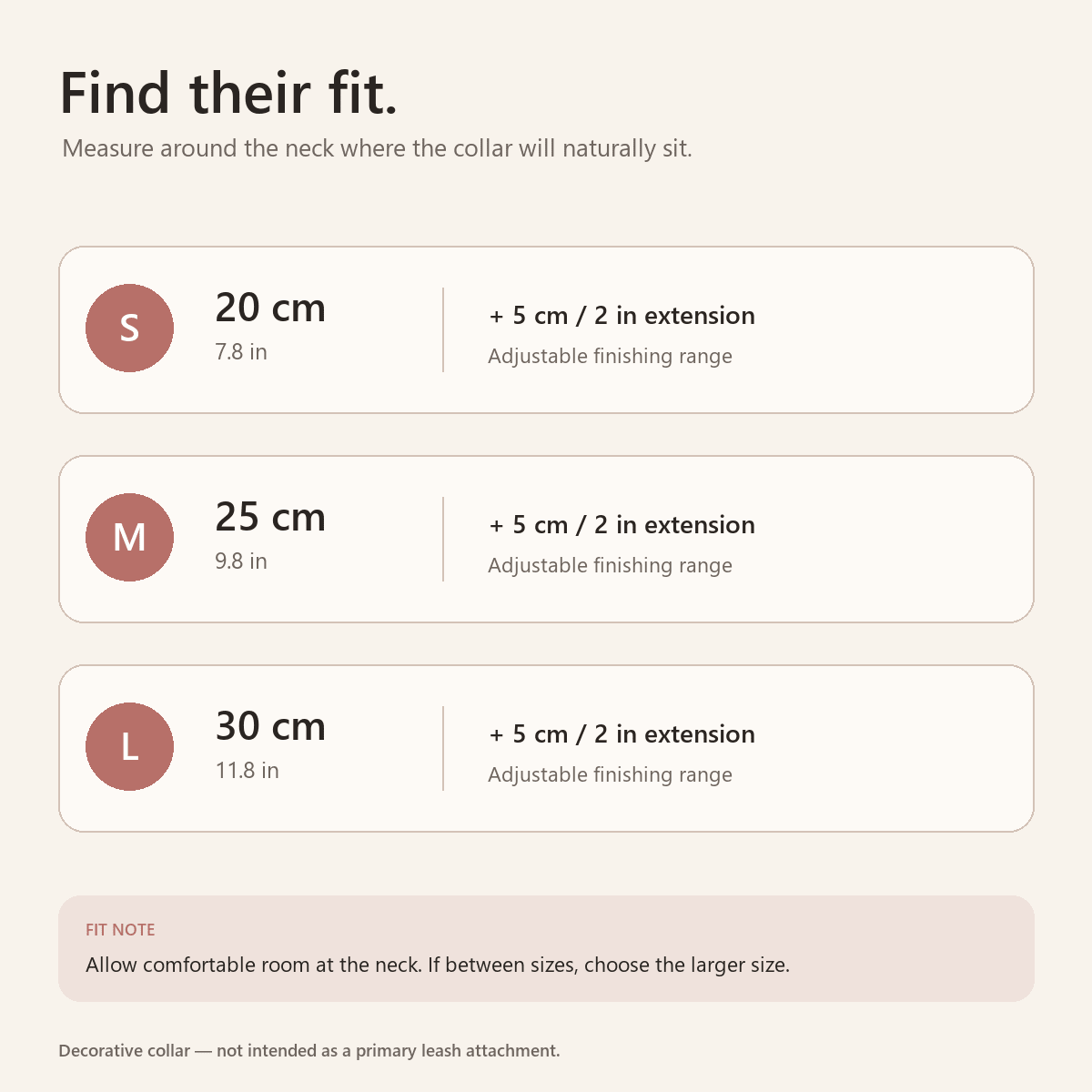Click the decorative collar disclaimer text
This screenshot has width=1092, height=1092.
point(309,1051)
